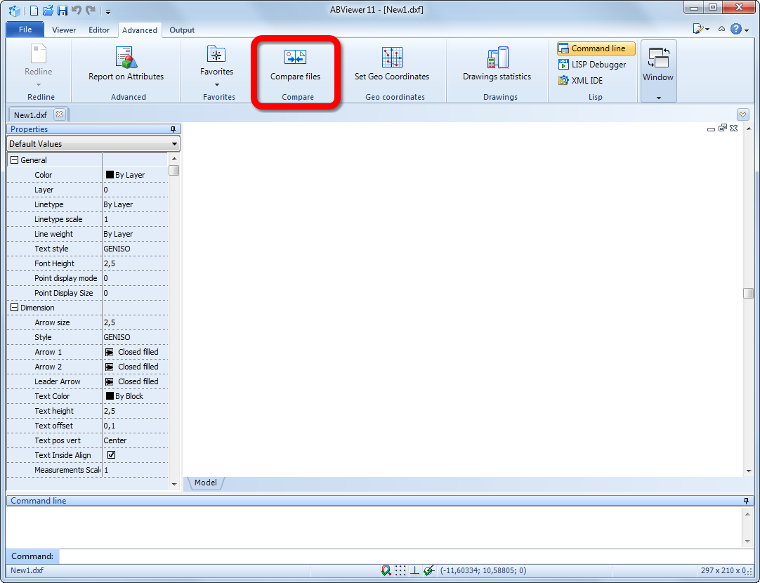Save using the floppy disk icon
Image resolution: width=760 pixels, height=583 pixels.
63,10
